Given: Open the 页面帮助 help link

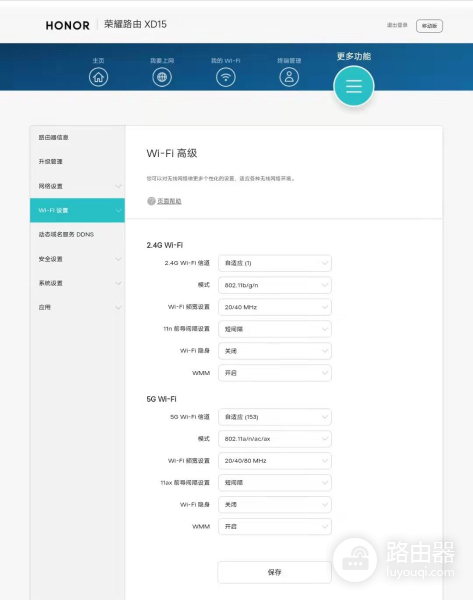Looking at the screenshot, I should point(169,201).
